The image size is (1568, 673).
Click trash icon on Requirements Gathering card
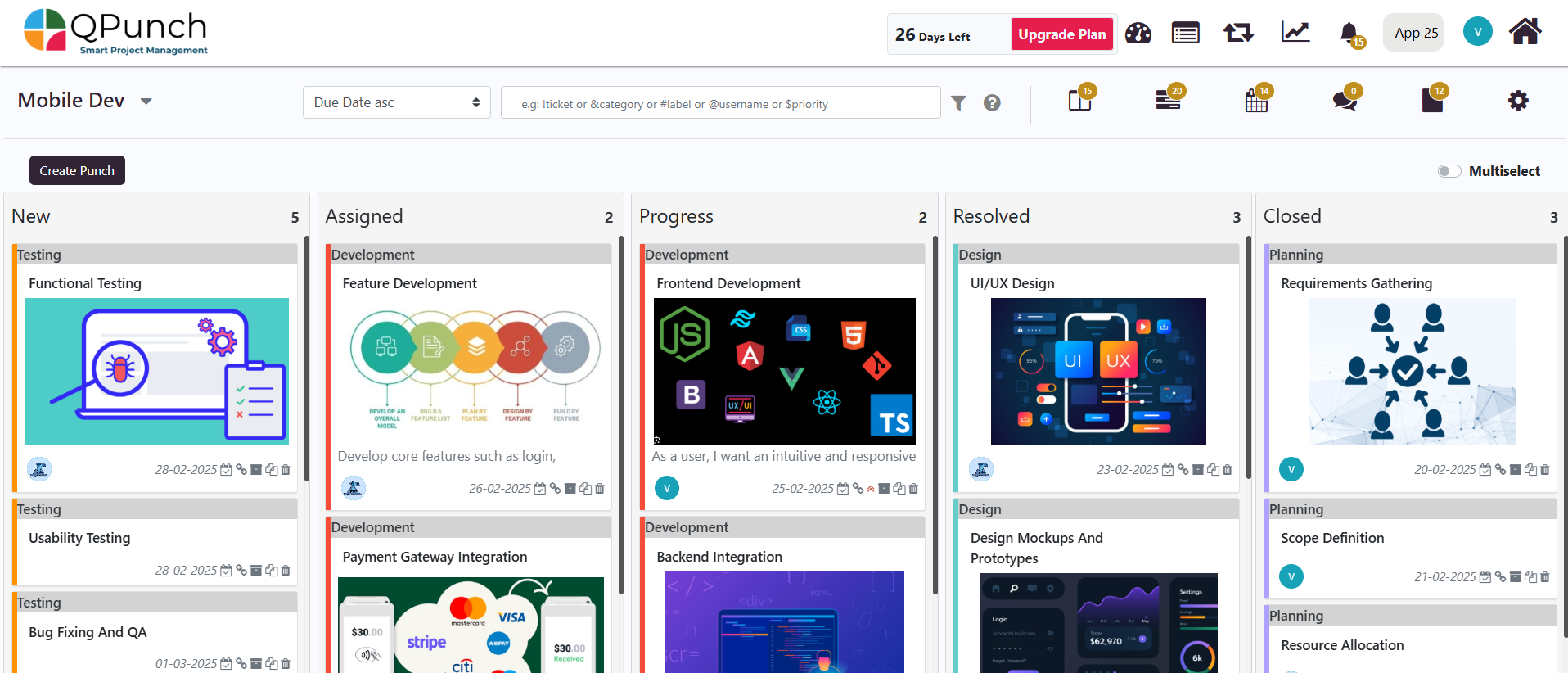pos(1545,470)
